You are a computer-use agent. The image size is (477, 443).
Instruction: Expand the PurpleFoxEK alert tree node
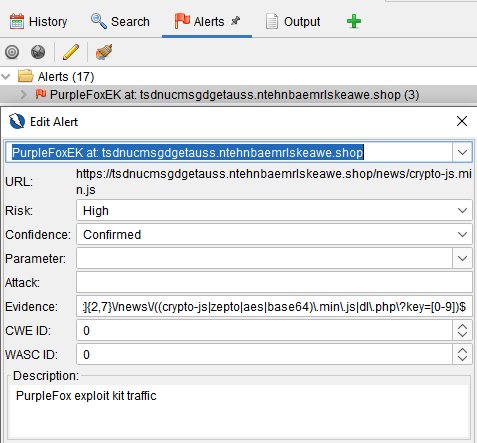[x=23, y=95]
